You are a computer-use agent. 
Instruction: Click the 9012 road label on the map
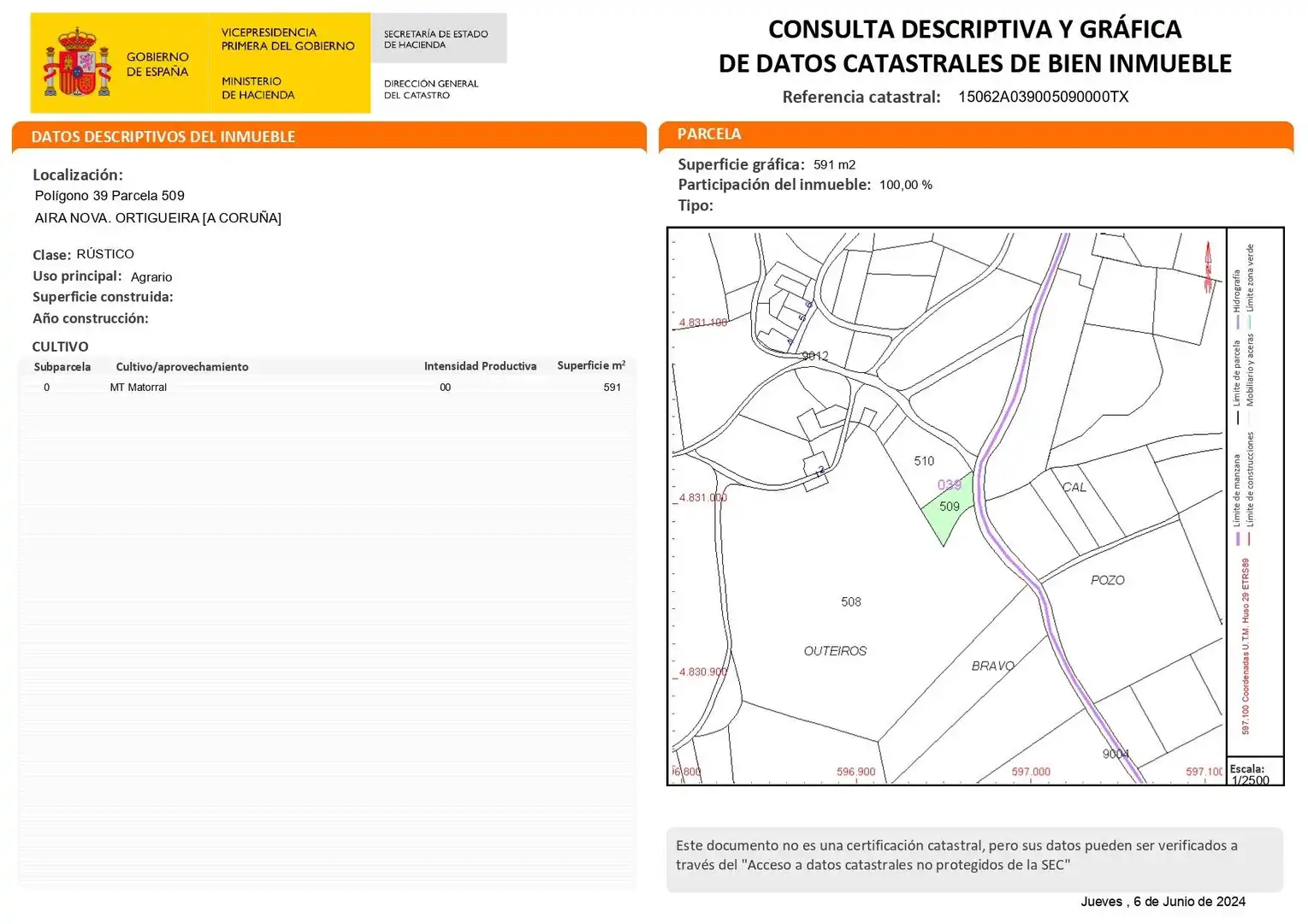pos(815,356)
